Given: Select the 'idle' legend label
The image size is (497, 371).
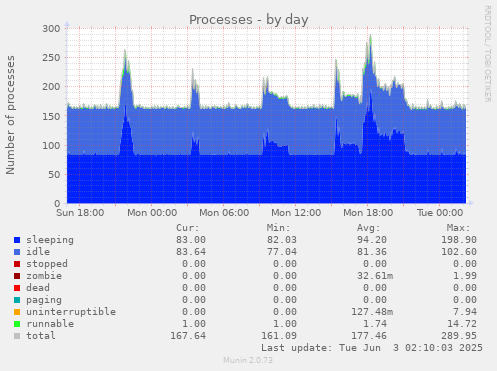Looking at the screenshot, I should coord(38,252).
